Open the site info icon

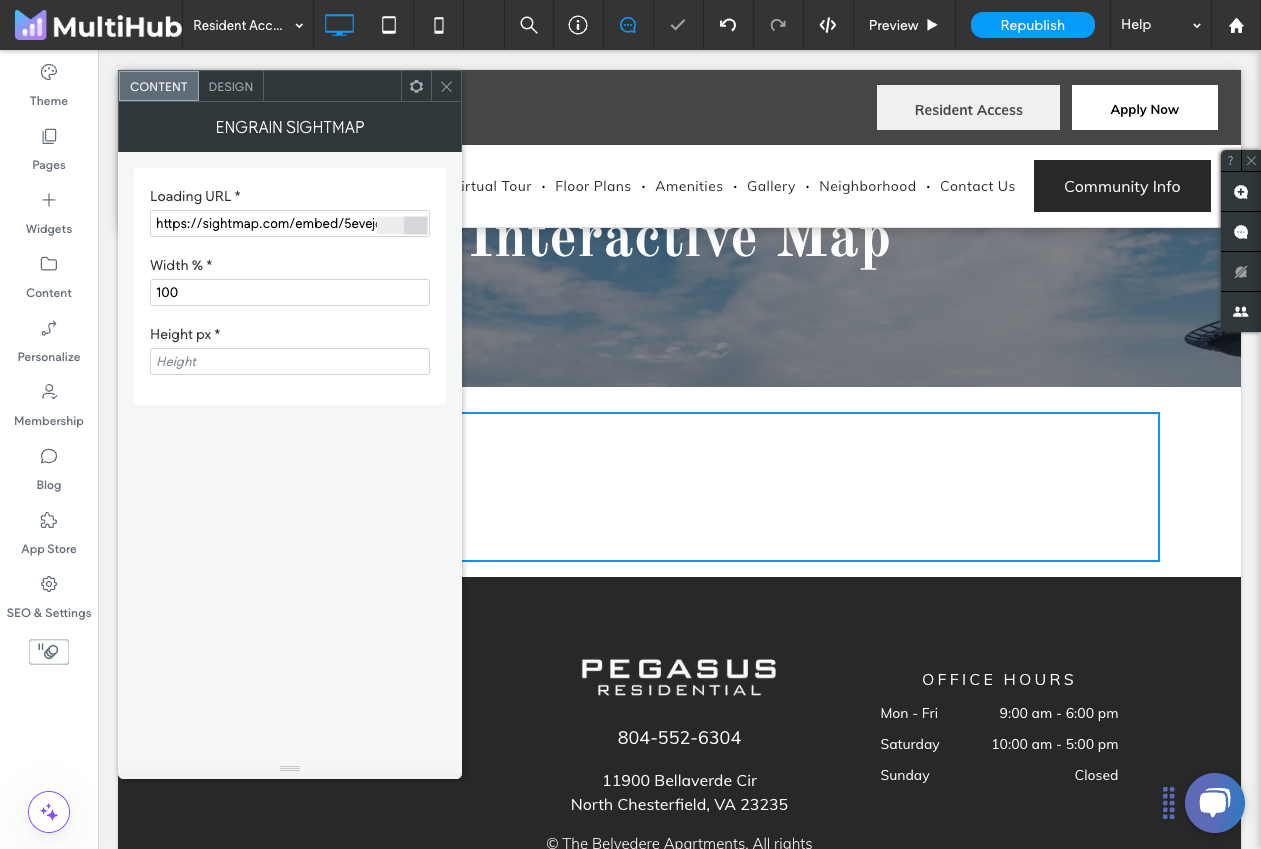point(578,25)
